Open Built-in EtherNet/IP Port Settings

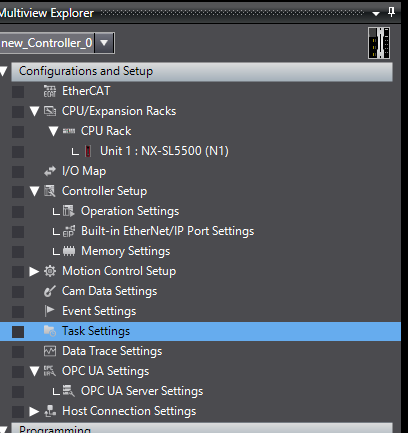(x=167, y=231)
